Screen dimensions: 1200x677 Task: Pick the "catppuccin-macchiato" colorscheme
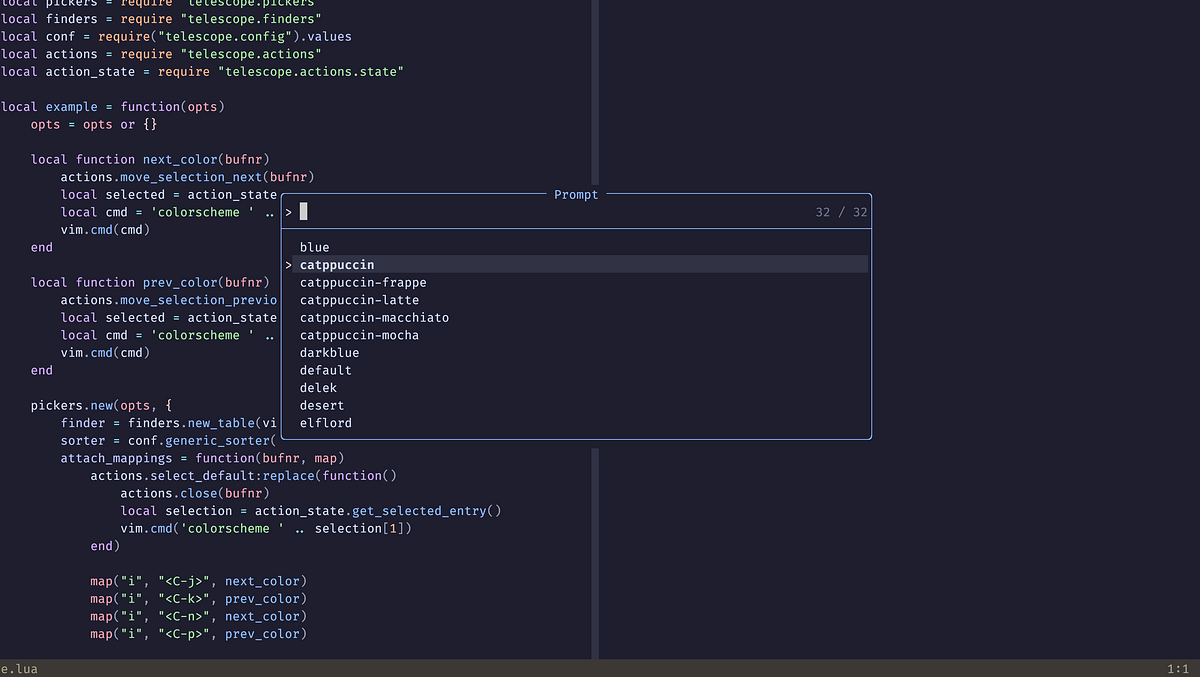pyautogui.click(x=374, y=317)
